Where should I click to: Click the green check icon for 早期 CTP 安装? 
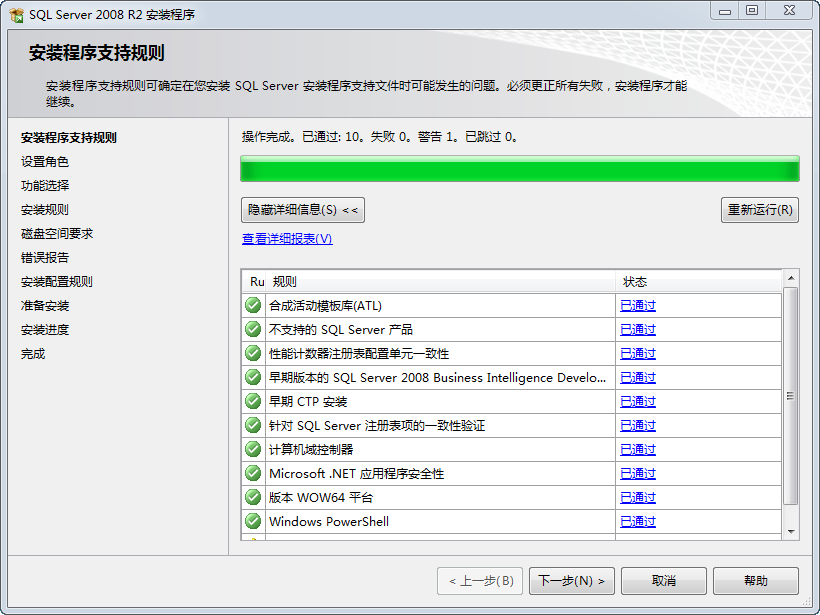pyautogui.click(x=253, y=401)
